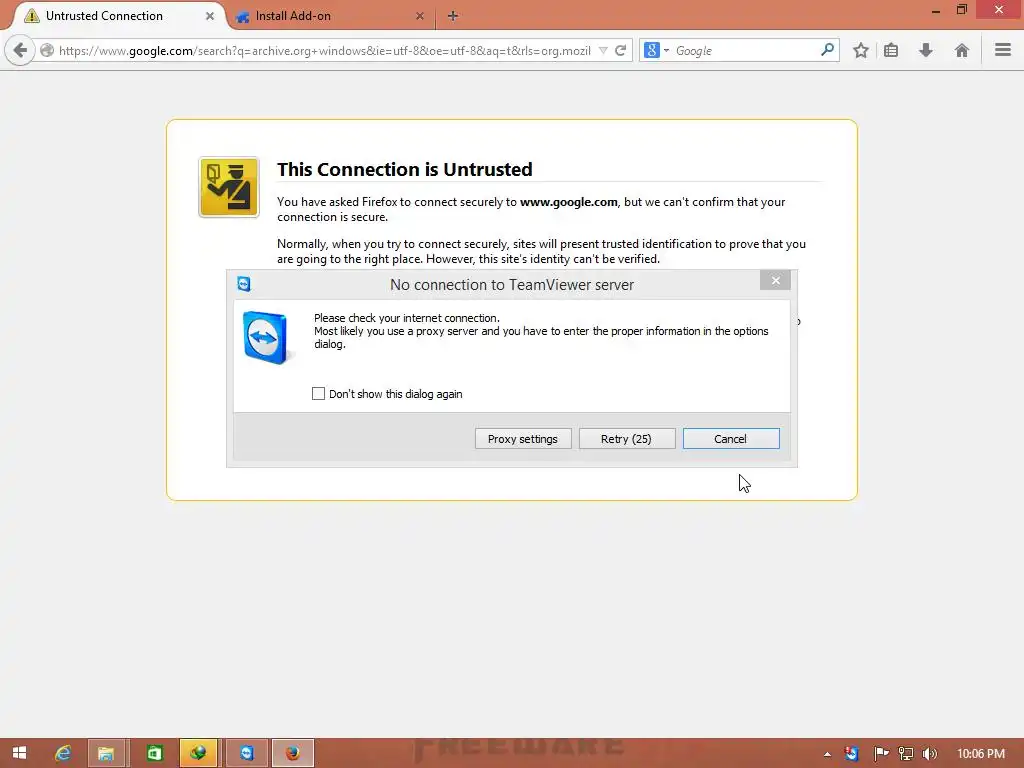The height and width of the screenshot is (768, 1024).
Task: Open the Firefox hamburger menu
Action: tap(1002, 50)
